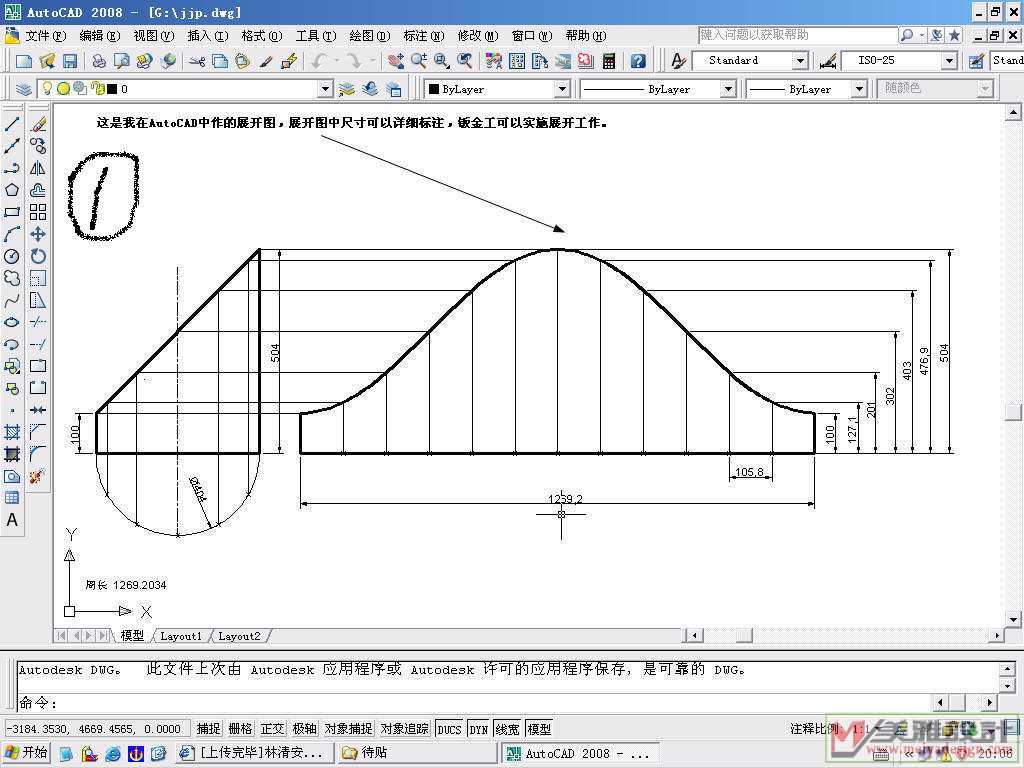1024x768 pixels.
Task: Switch to 待贴 folder taskbar button
Action: point(418,753)
